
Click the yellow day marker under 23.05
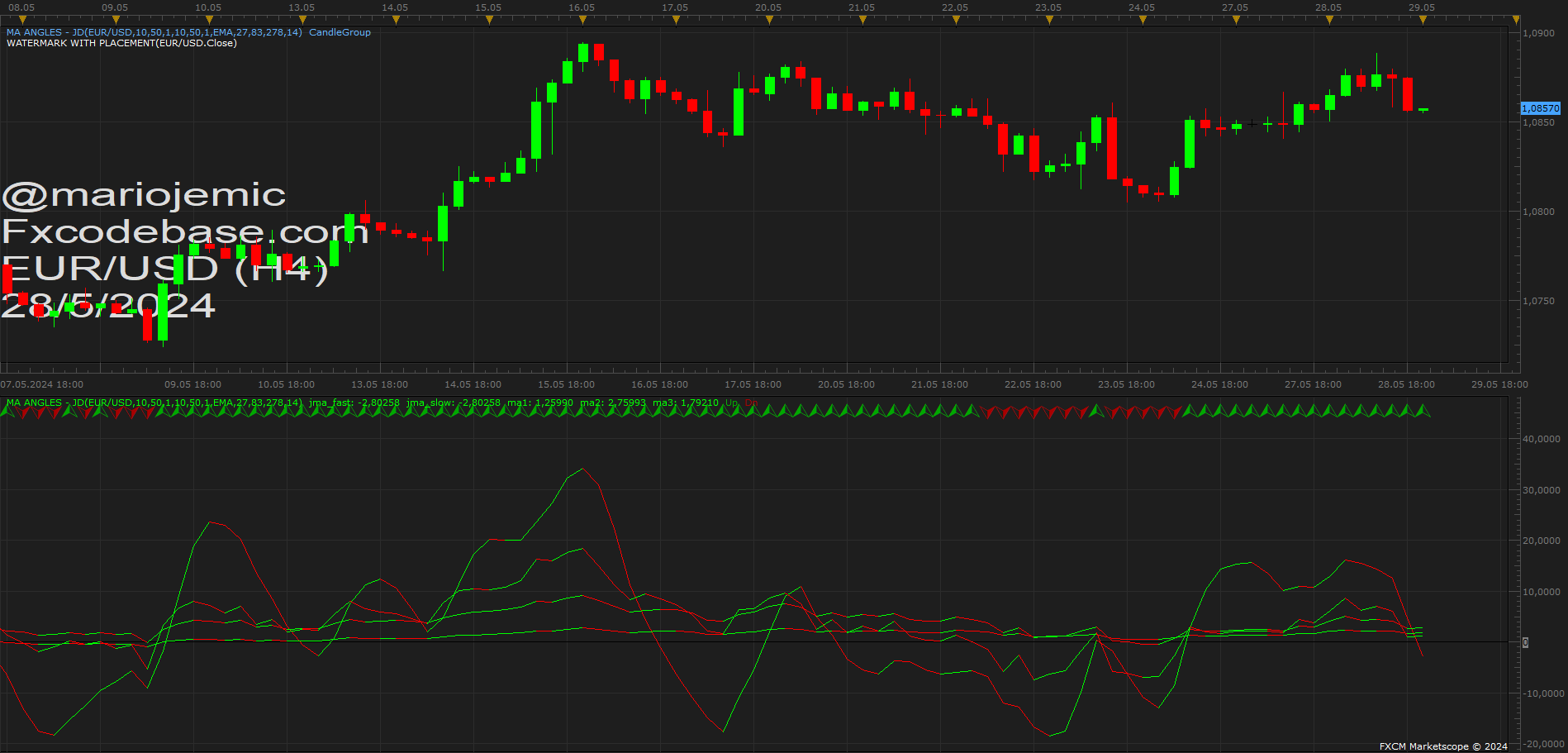[1049, 19]
